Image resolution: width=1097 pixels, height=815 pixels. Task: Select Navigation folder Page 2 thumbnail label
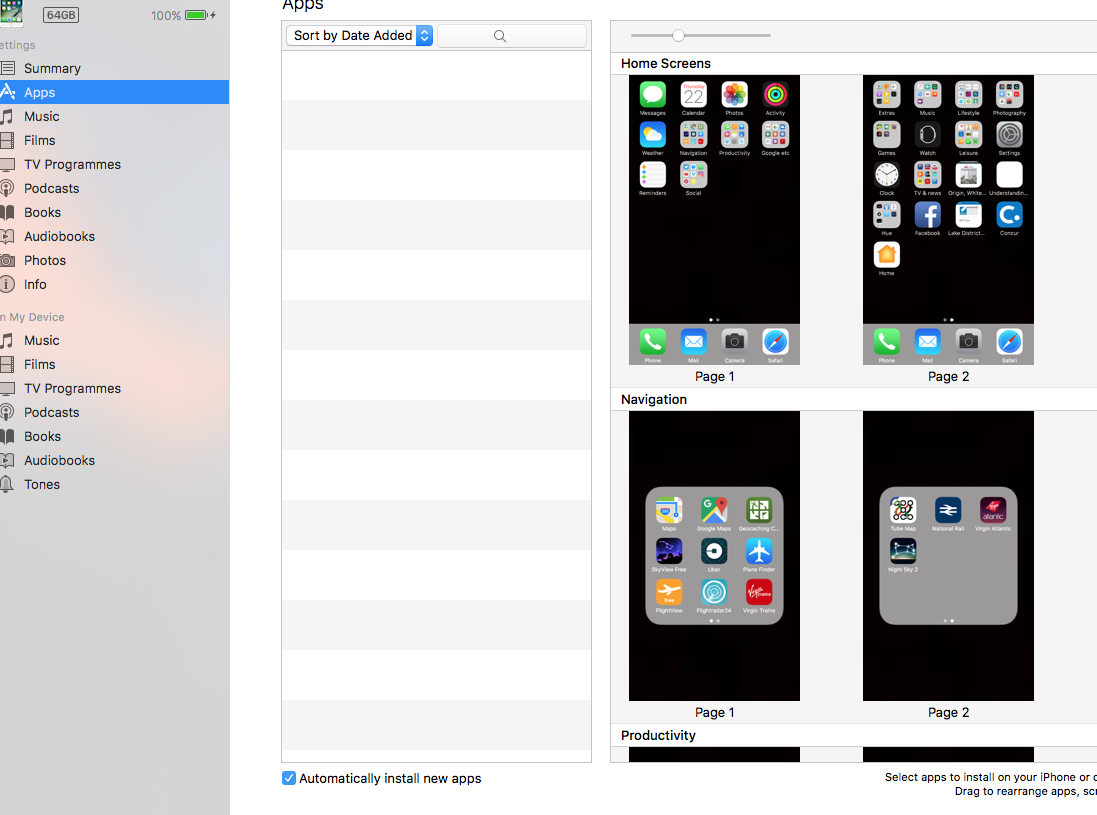point(948,712)
